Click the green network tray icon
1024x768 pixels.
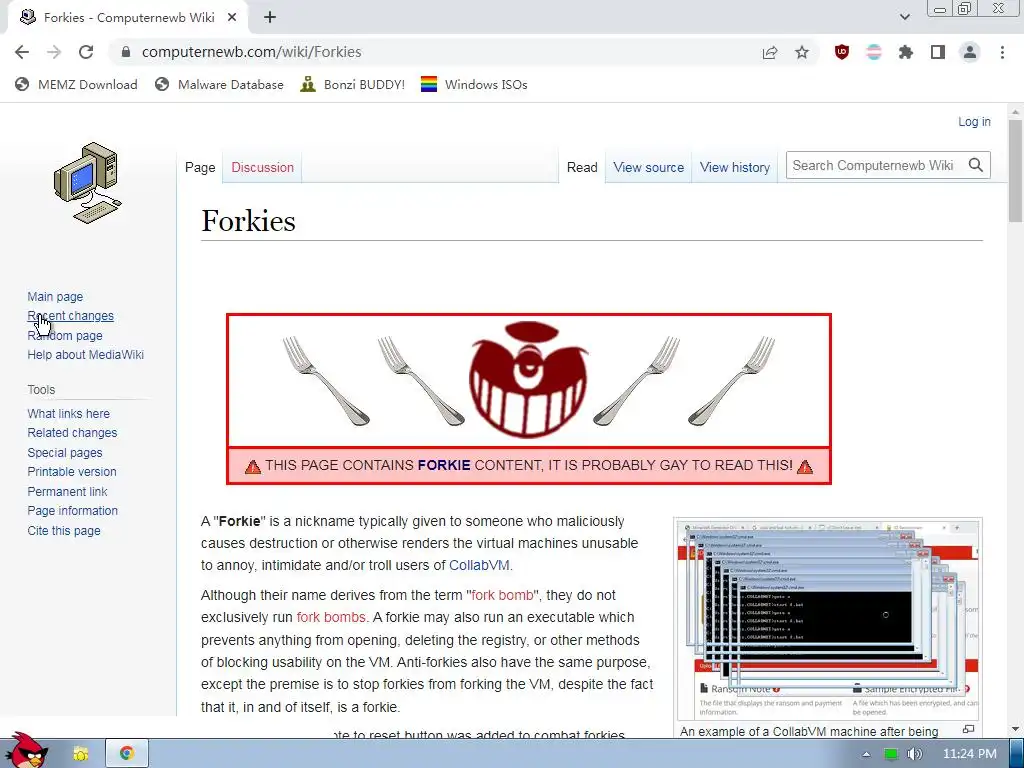(x=891, y=754)
